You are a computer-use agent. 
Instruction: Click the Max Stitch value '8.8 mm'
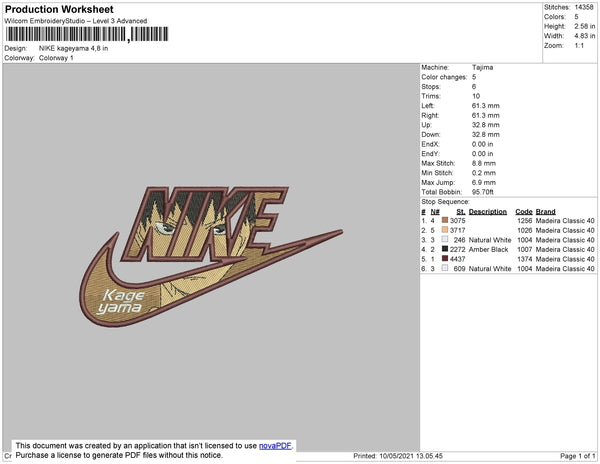pos(484,163)
